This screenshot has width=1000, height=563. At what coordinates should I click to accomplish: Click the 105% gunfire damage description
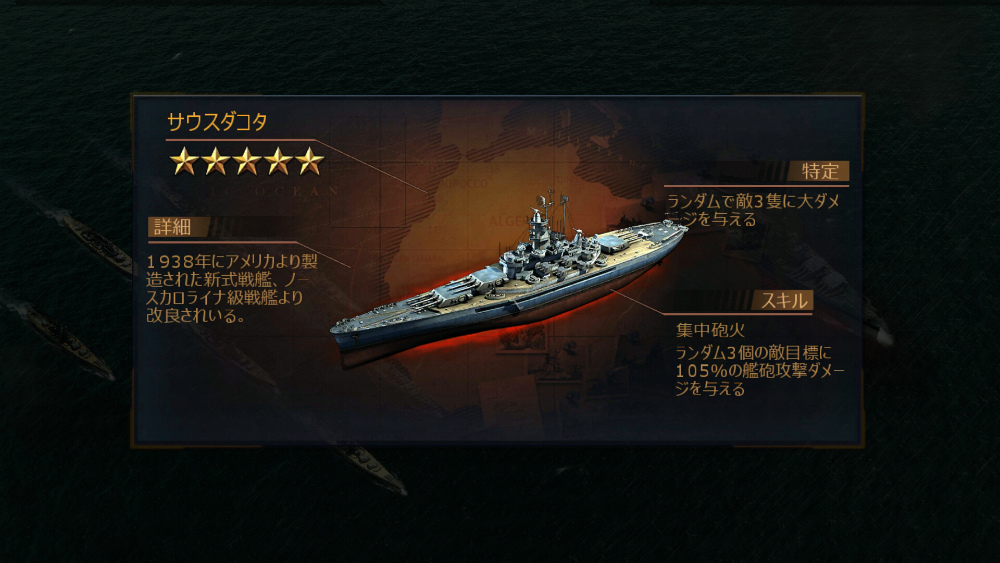(760, 370)
